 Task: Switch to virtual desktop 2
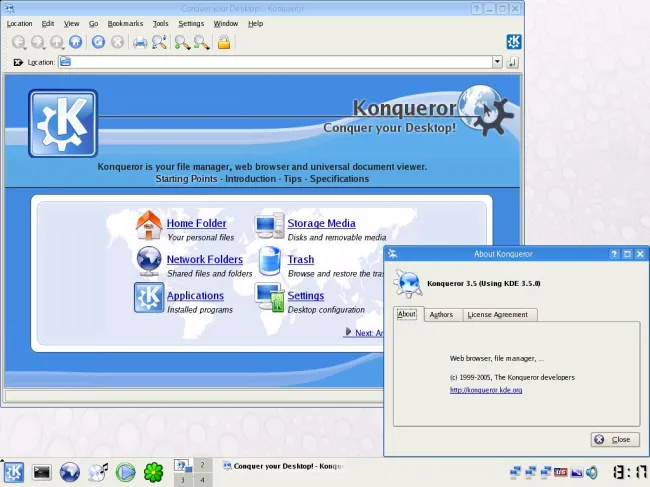[x=202, y=465]
